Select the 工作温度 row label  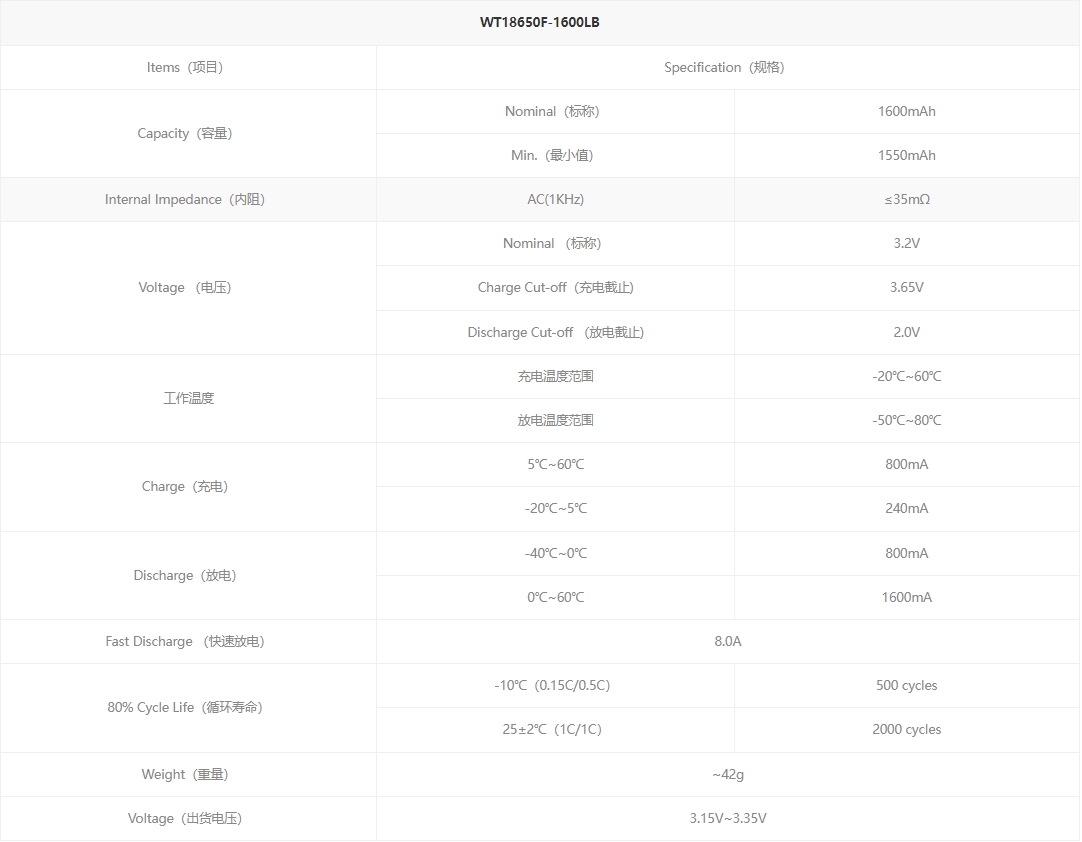(188, 398)
